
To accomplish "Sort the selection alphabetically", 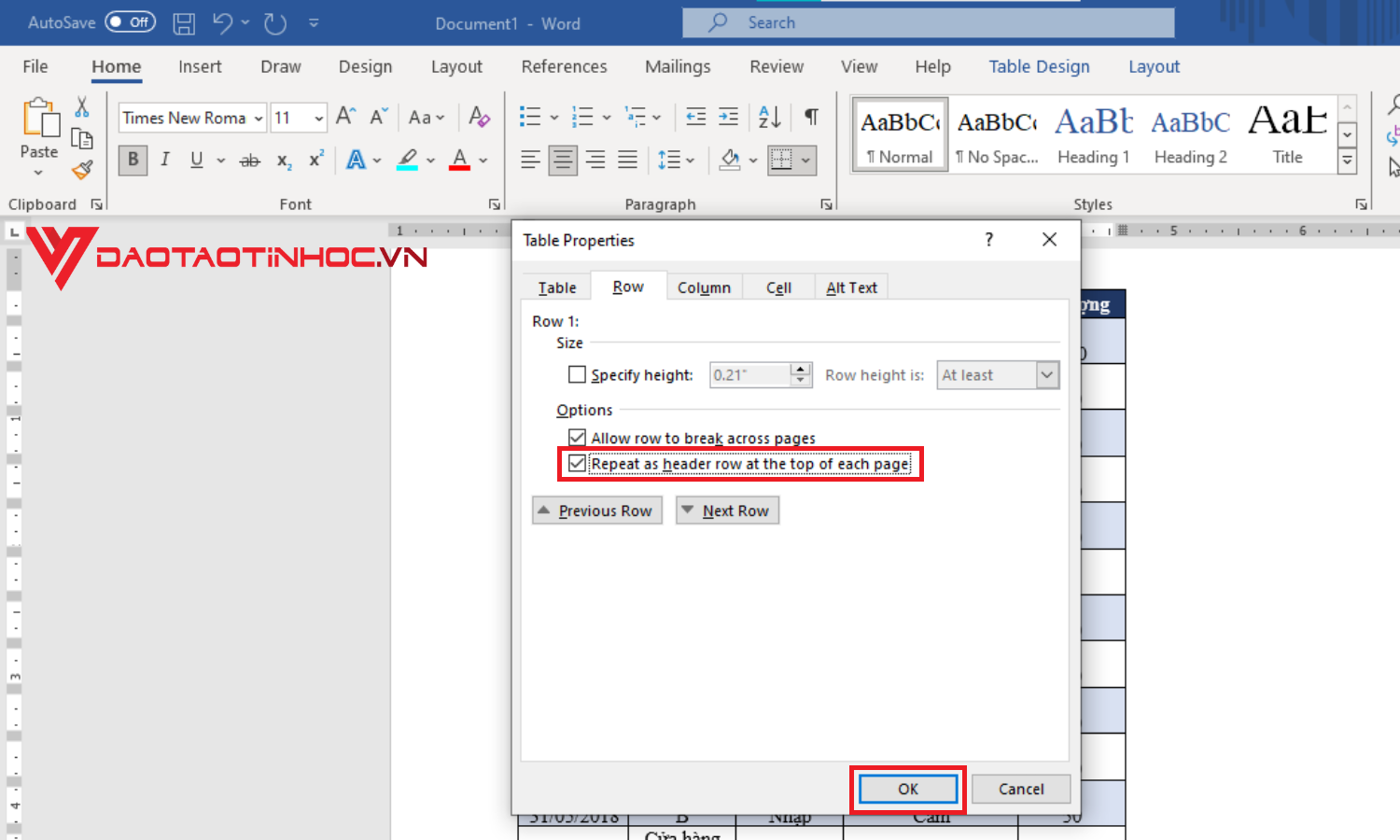I will pos(770,117).
